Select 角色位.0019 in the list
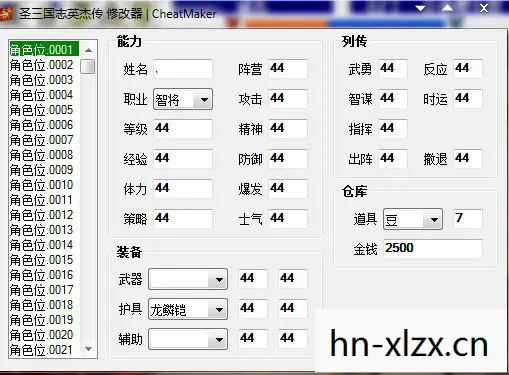 44,320
